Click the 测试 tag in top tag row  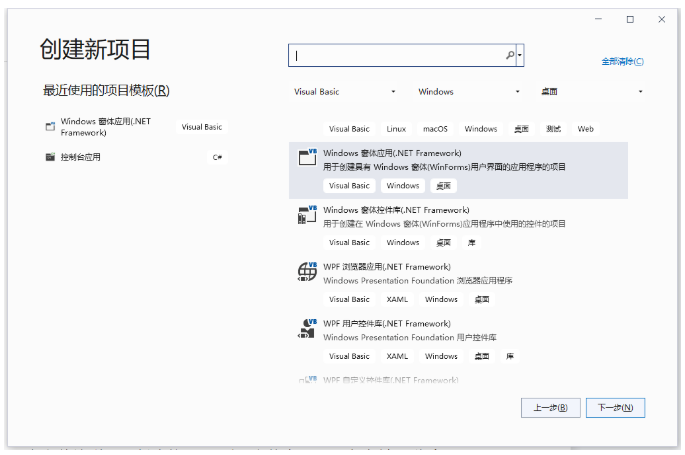(553, 129)
